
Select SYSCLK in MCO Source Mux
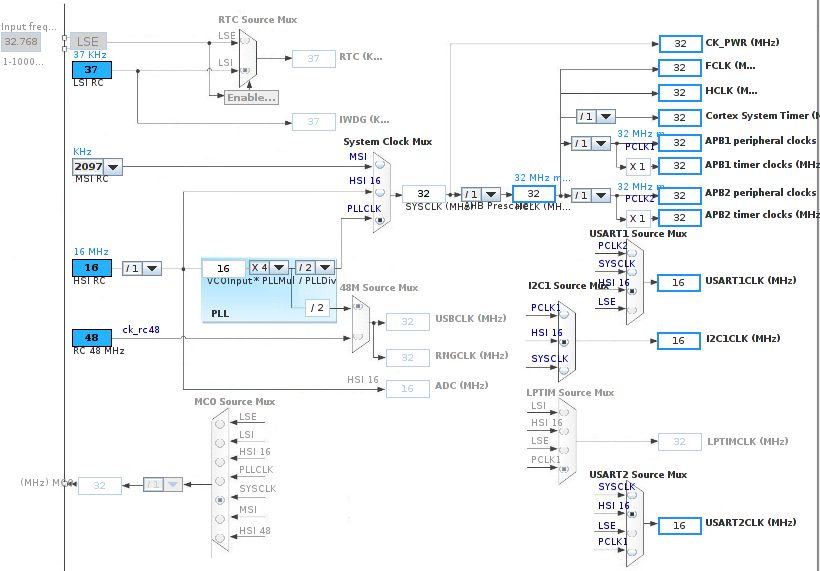tap(220, 500)
